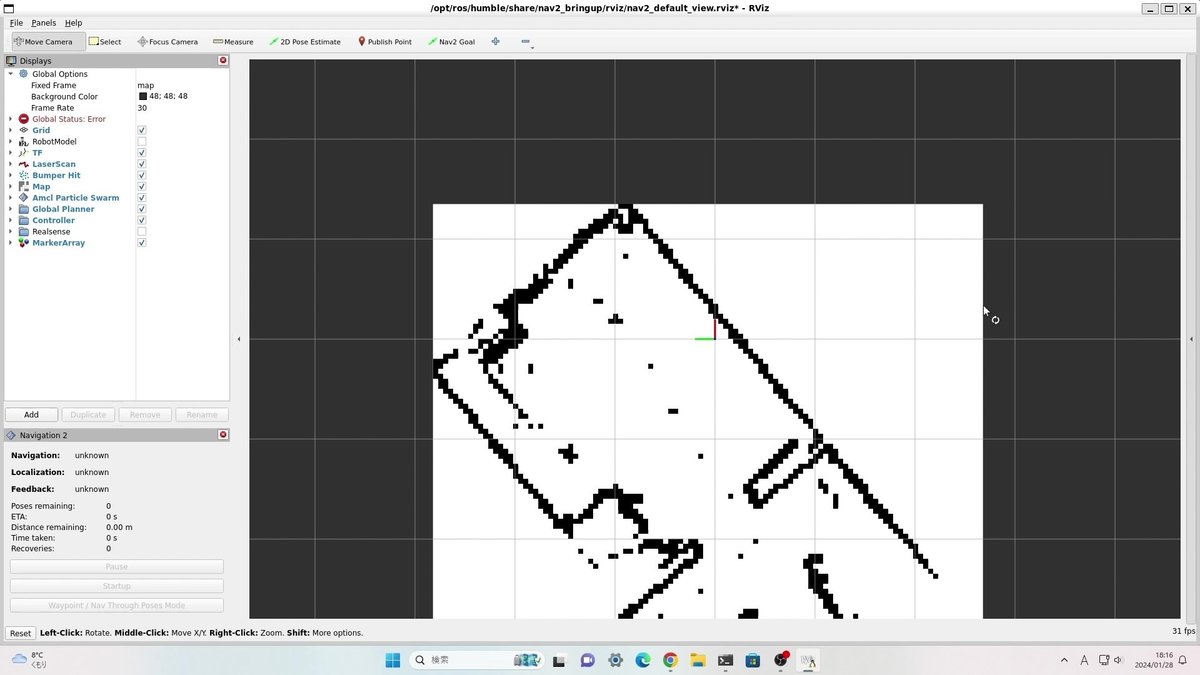Choose the Publish Point tool
This screenshot has height=675, width=1200.
[x=384, y=42]
